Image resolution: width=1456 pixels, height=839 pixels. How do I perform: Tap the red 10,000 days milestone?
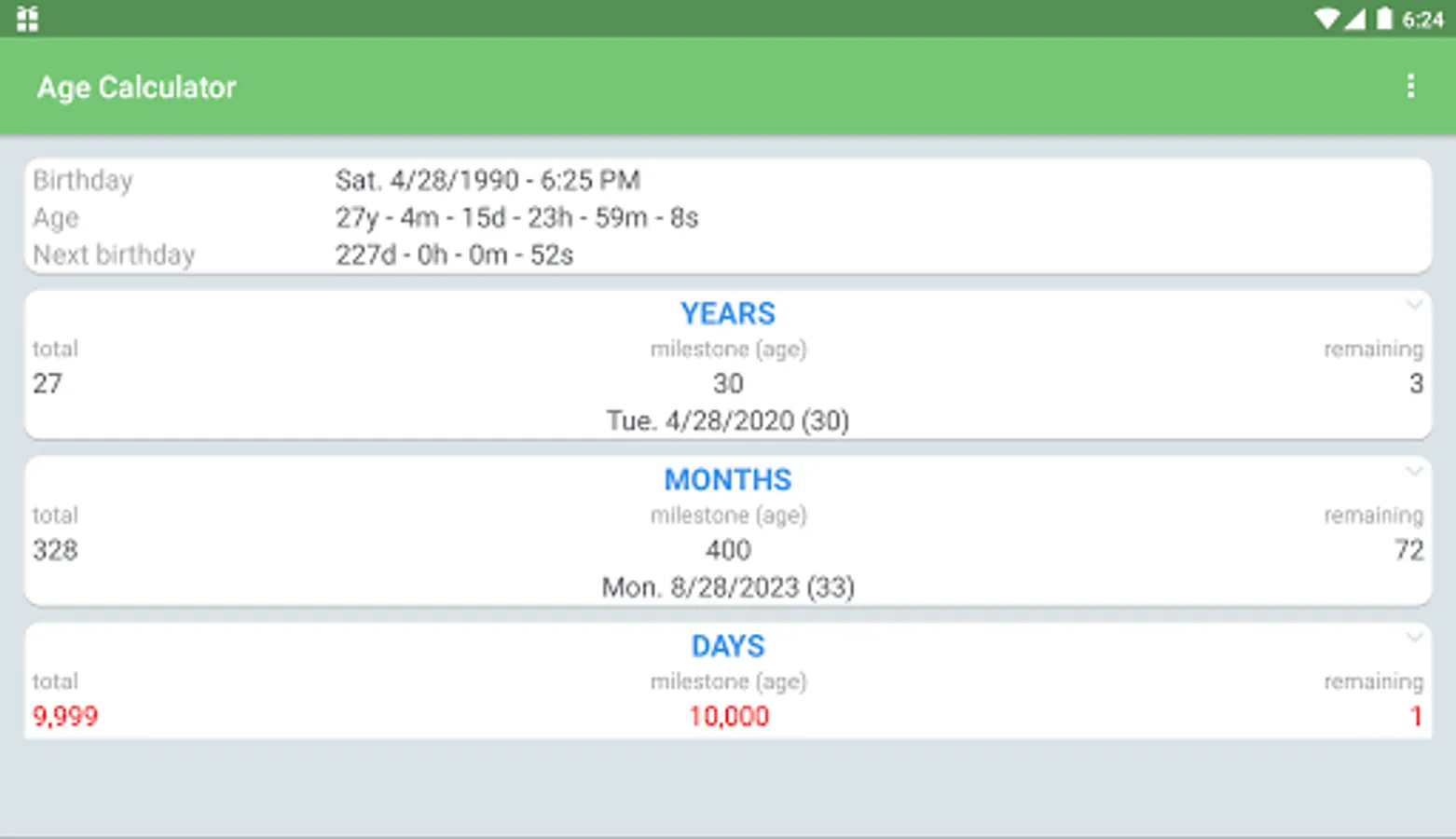(728, 716)
